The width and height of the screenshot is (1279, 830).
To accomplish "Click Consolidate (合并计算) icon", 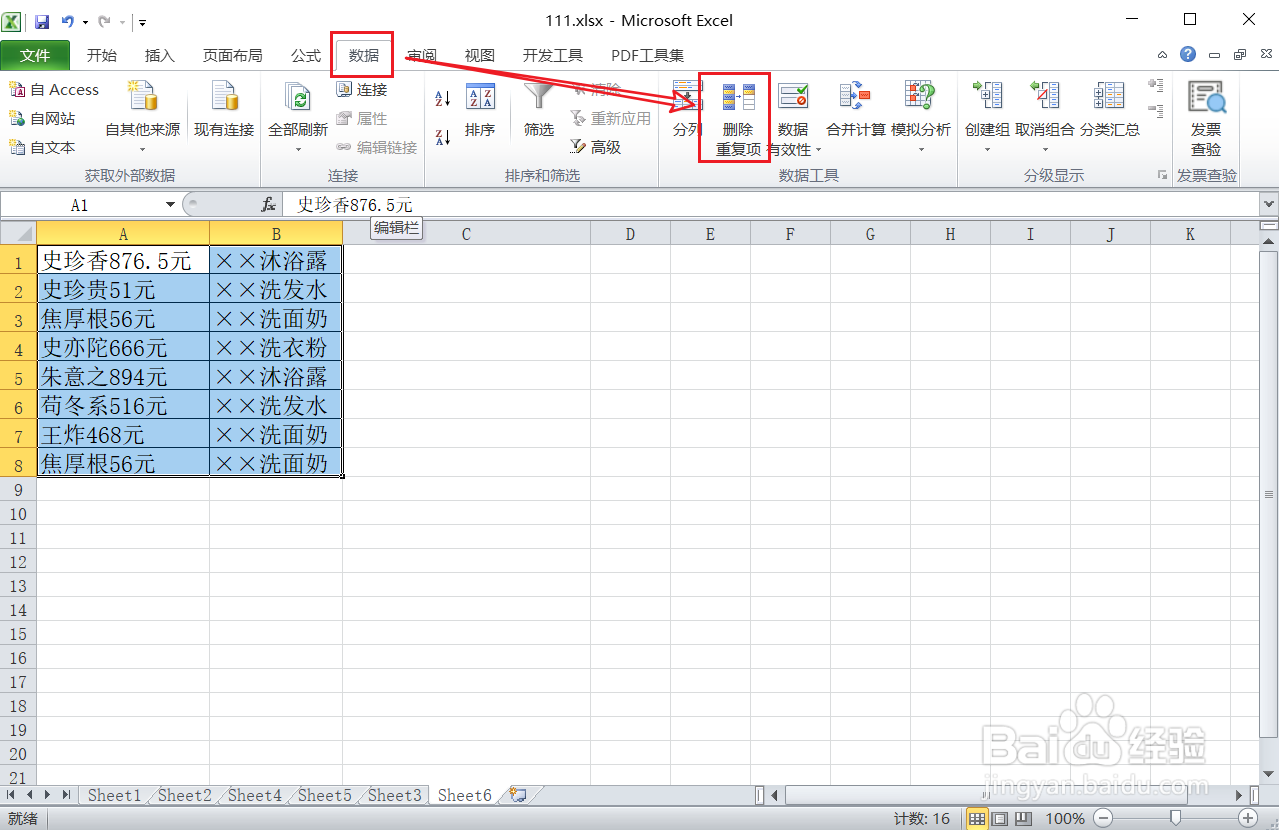I will click(855, 96).
